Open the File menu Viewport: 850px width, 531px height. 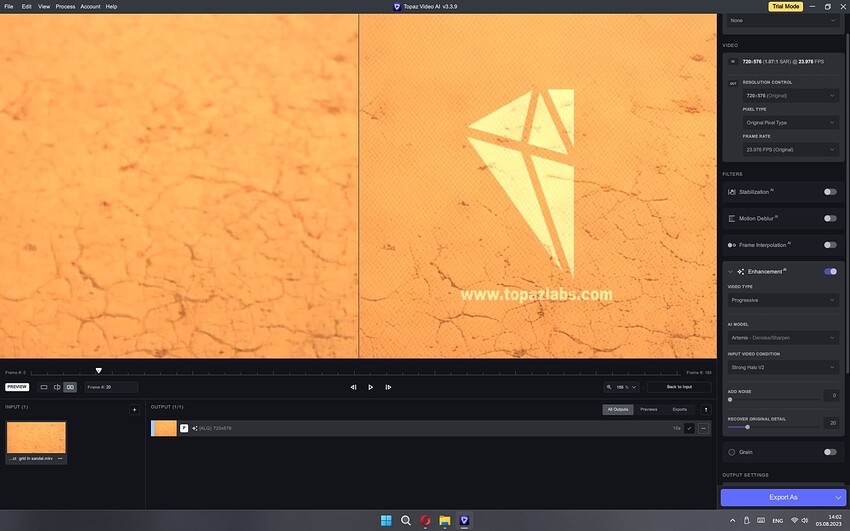(9, 7)
